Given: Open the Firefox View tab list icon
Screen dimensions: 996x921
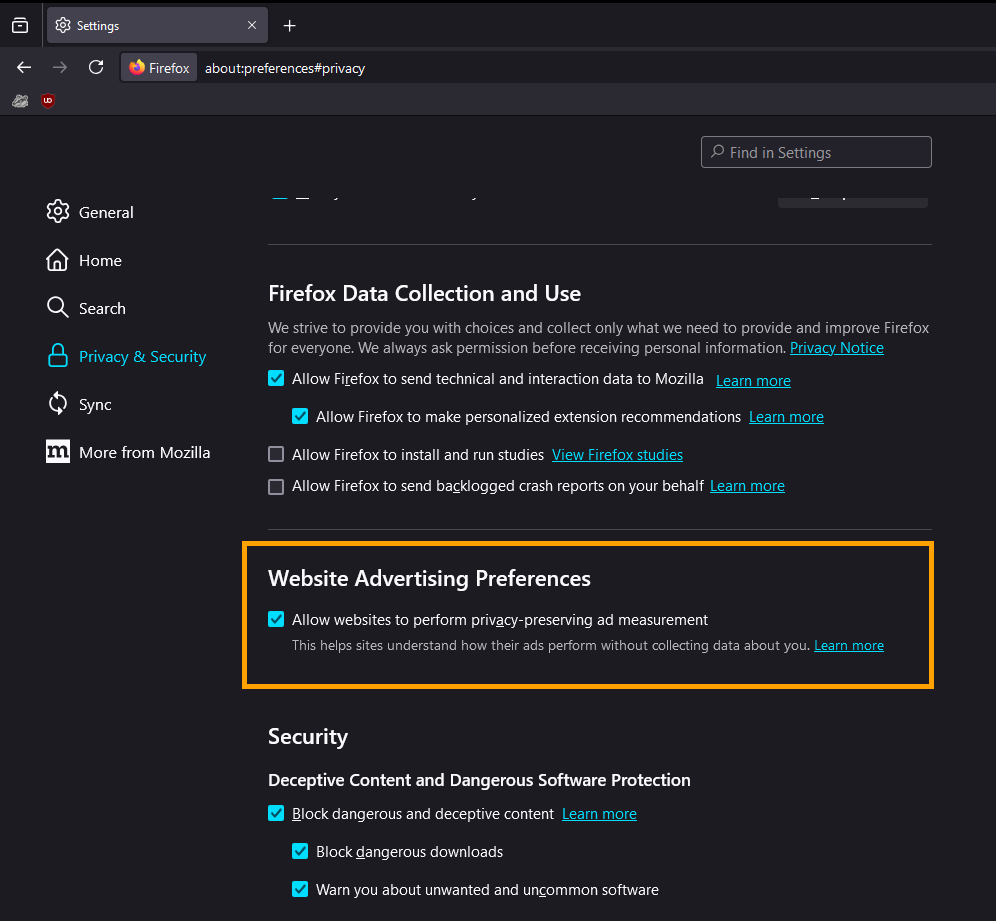Looking at the screenshot, I should pos(20,25).
